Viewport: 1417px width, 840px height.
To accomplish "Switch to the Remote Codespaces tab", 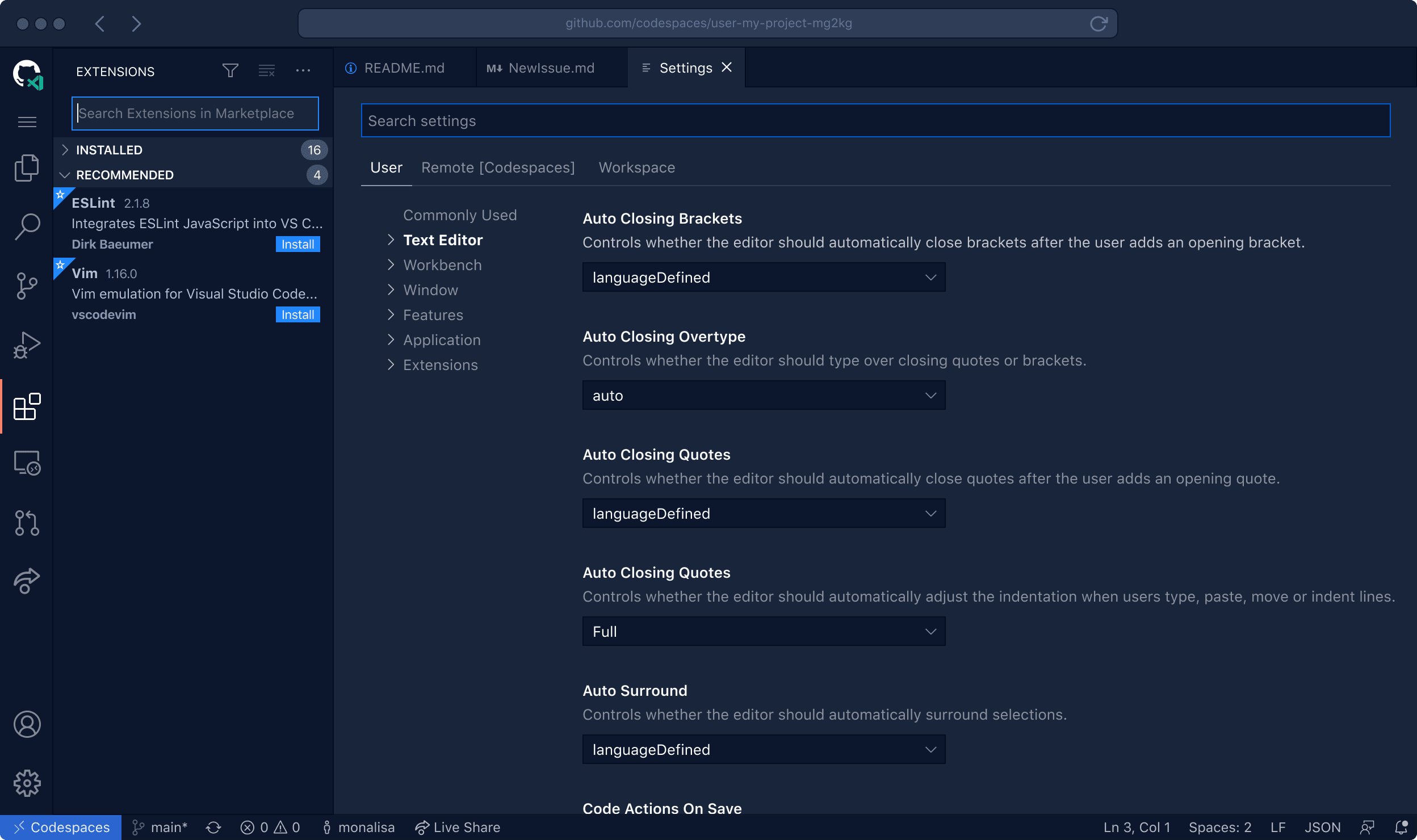I will point(497,167).
